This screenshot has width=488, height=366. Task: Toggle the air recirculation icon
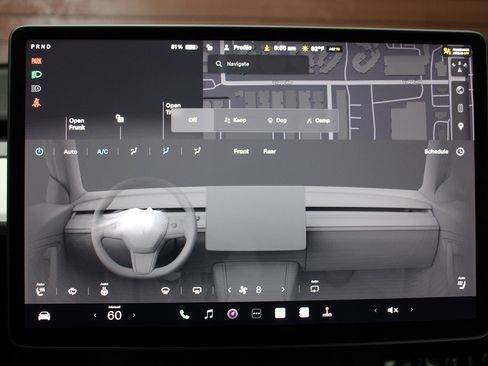coord(314,288)
